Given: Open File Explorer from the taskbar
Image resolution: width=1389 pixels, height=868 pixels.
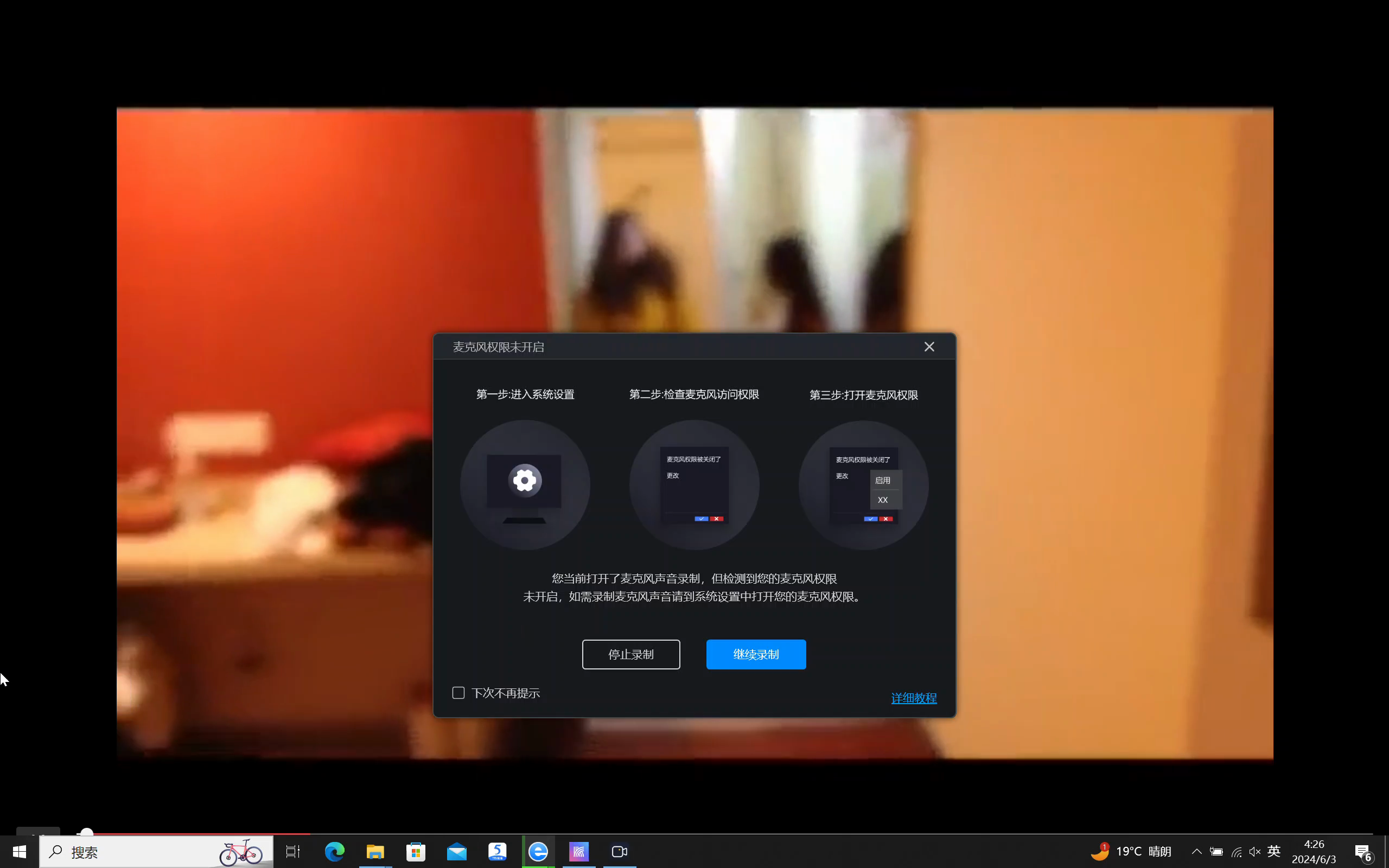Looking at the screenshot, I should point(375,852).
